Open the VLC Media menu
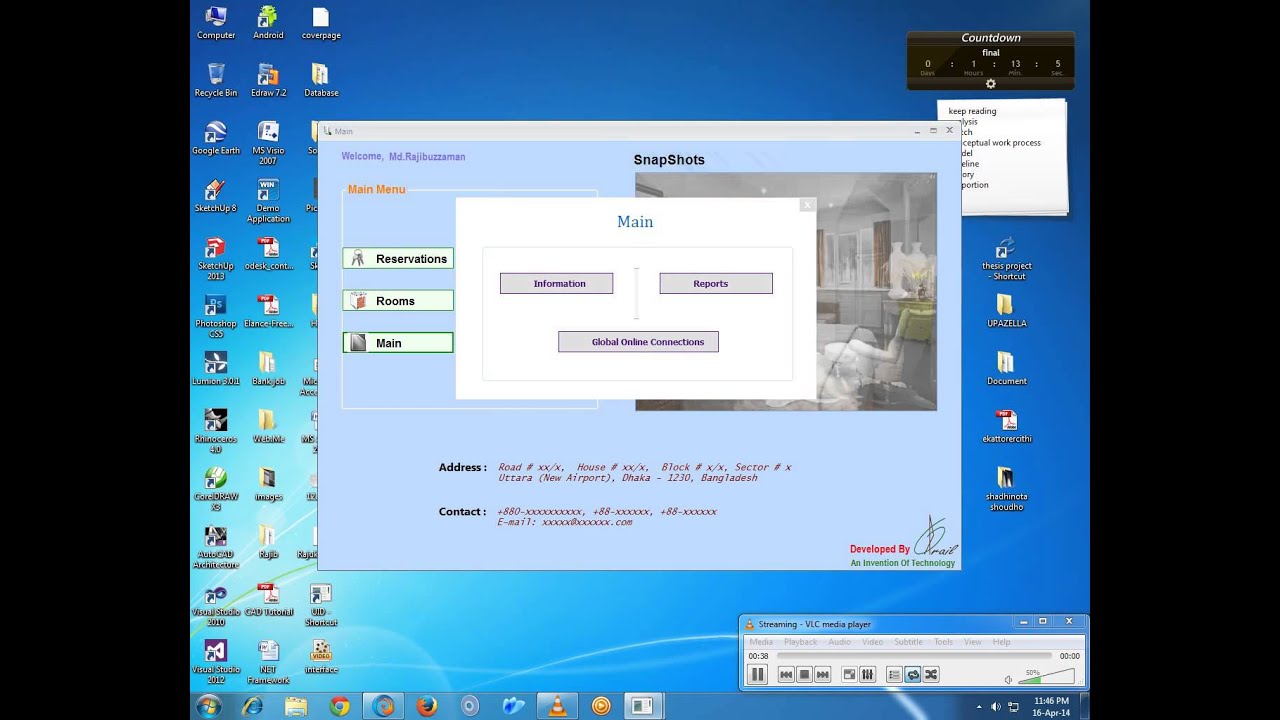Image resolution: width=1280 pixels, height=720 pixels. [761, 642]
